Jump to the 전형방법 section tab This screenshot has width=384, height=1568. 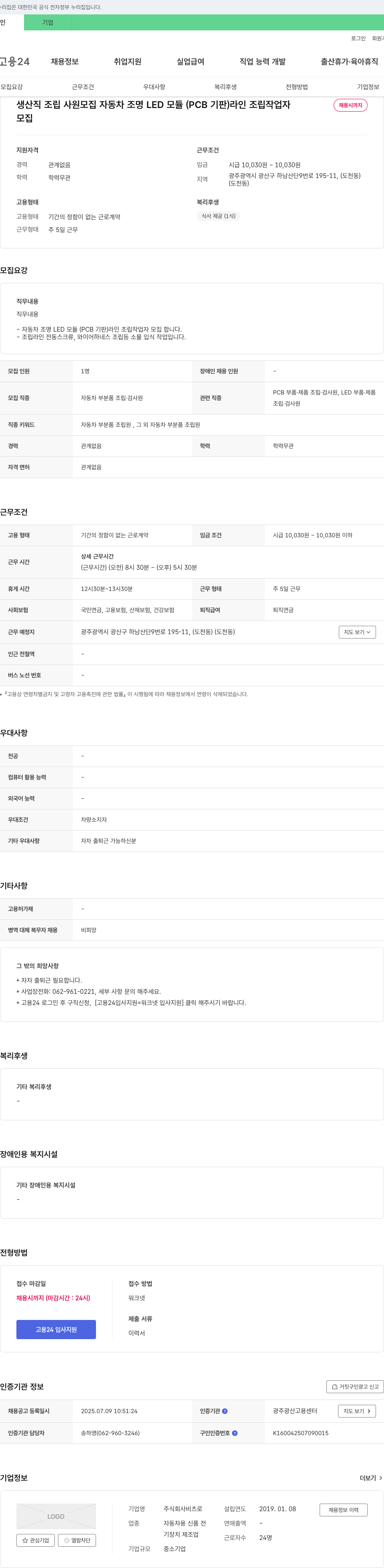click(296, 87)
